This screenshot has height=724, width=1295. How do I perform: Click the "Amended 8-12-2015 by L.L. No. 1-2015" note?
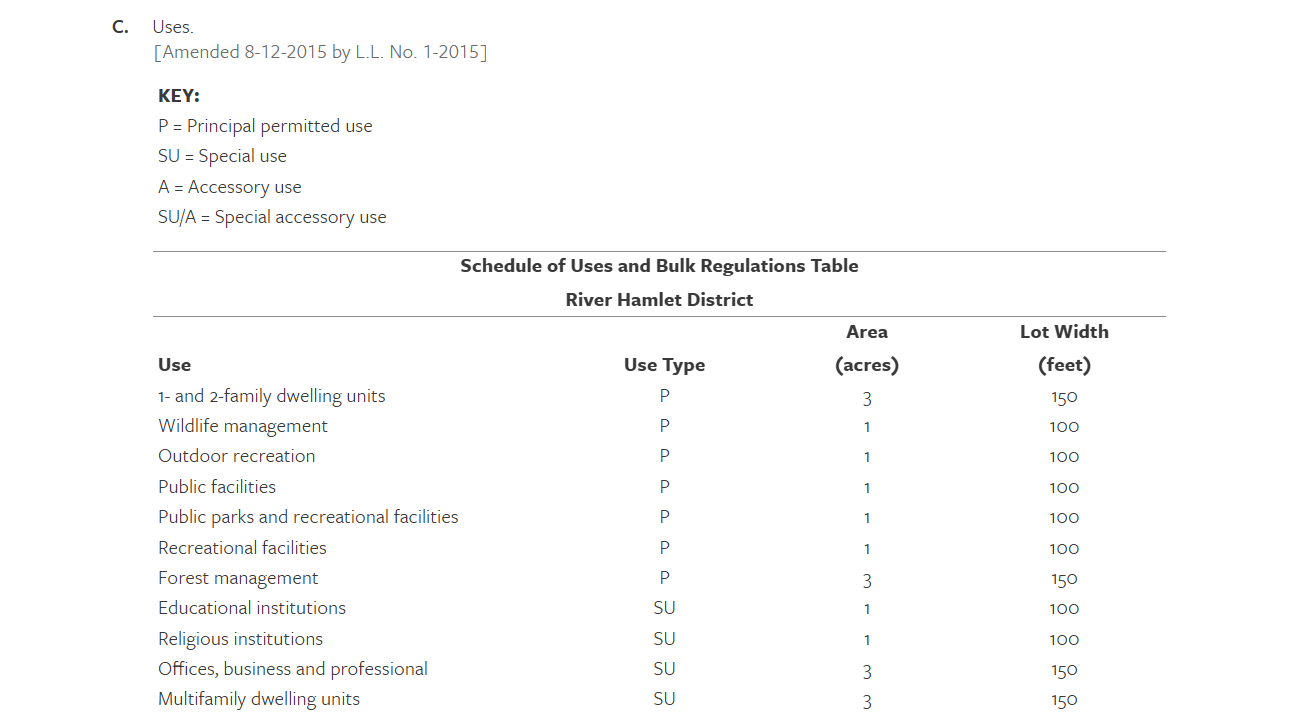pos(320,52)
